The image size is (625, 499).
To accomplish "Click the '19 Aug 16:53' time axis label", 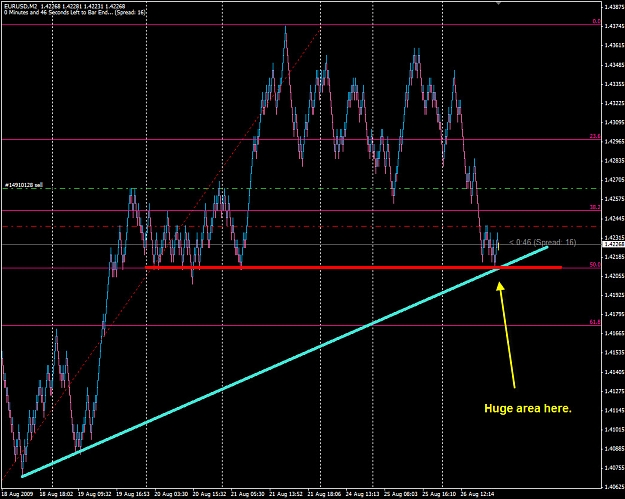I will tap(133, 494).
